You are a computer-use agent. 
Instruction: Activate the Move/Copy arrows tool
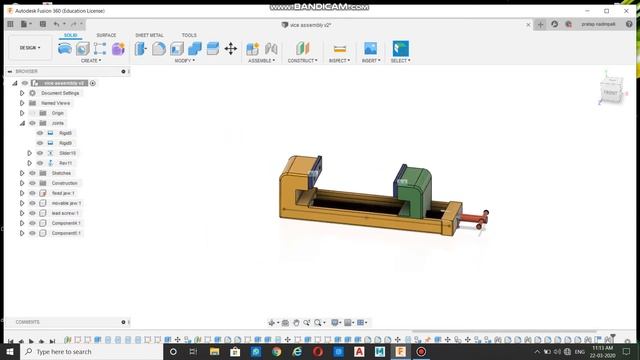(x=231, y=49)
